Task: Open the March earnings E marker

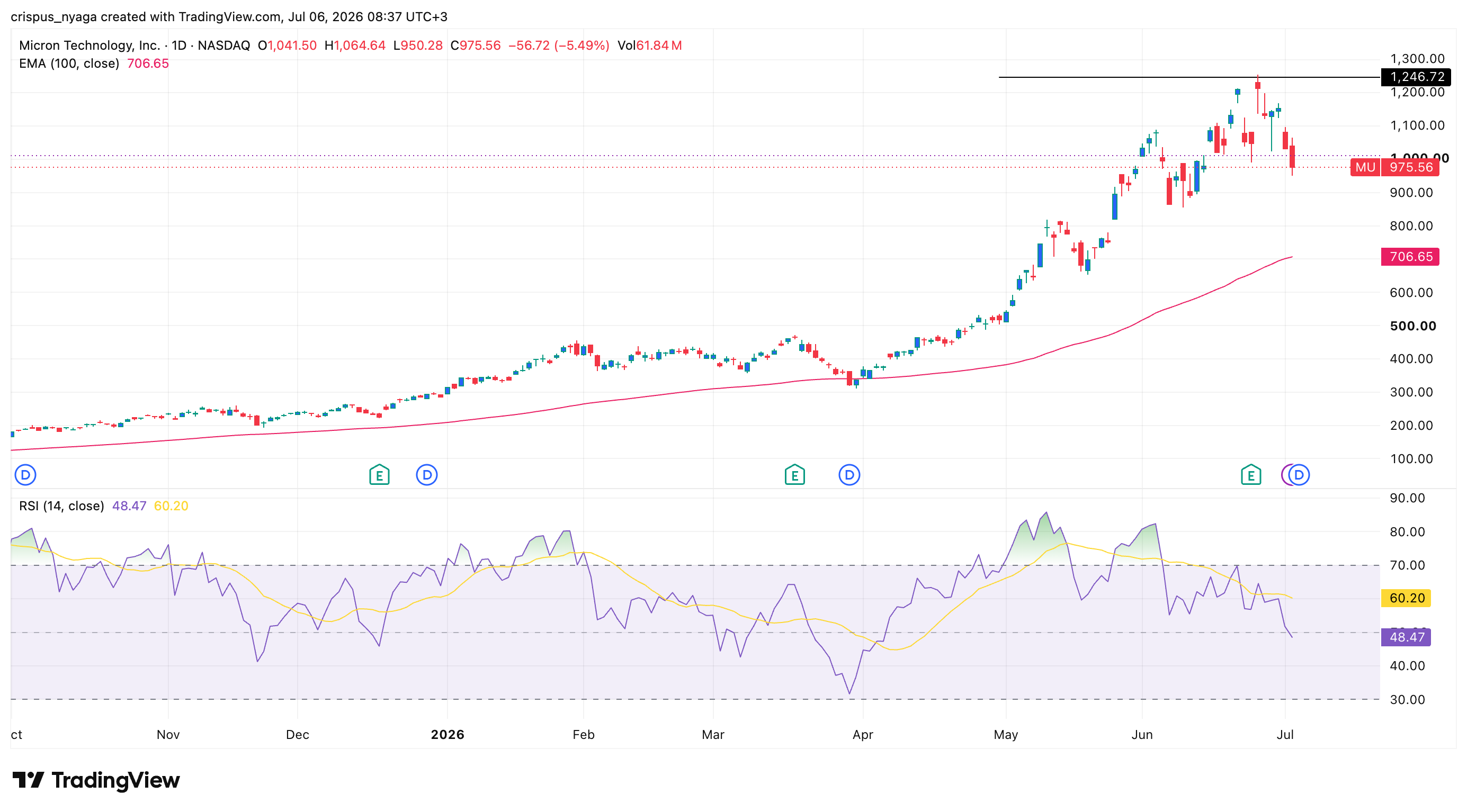Action: click(x=794, y=475)
